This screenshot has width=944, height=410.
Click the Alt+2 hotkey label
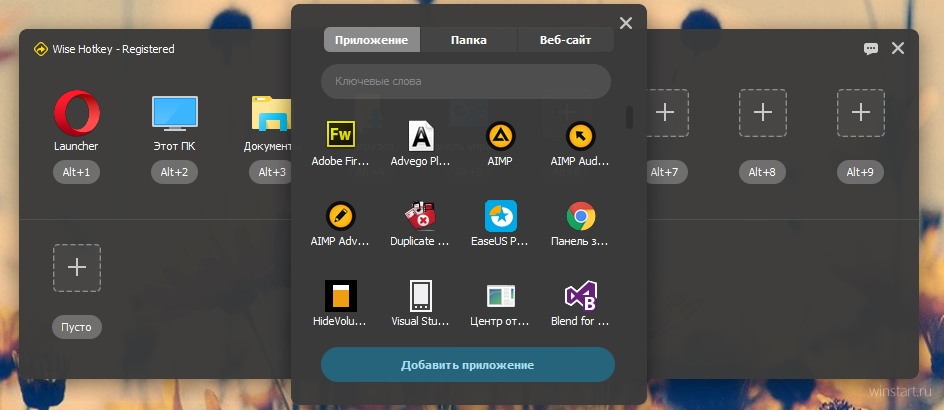[x=175, y=172]
